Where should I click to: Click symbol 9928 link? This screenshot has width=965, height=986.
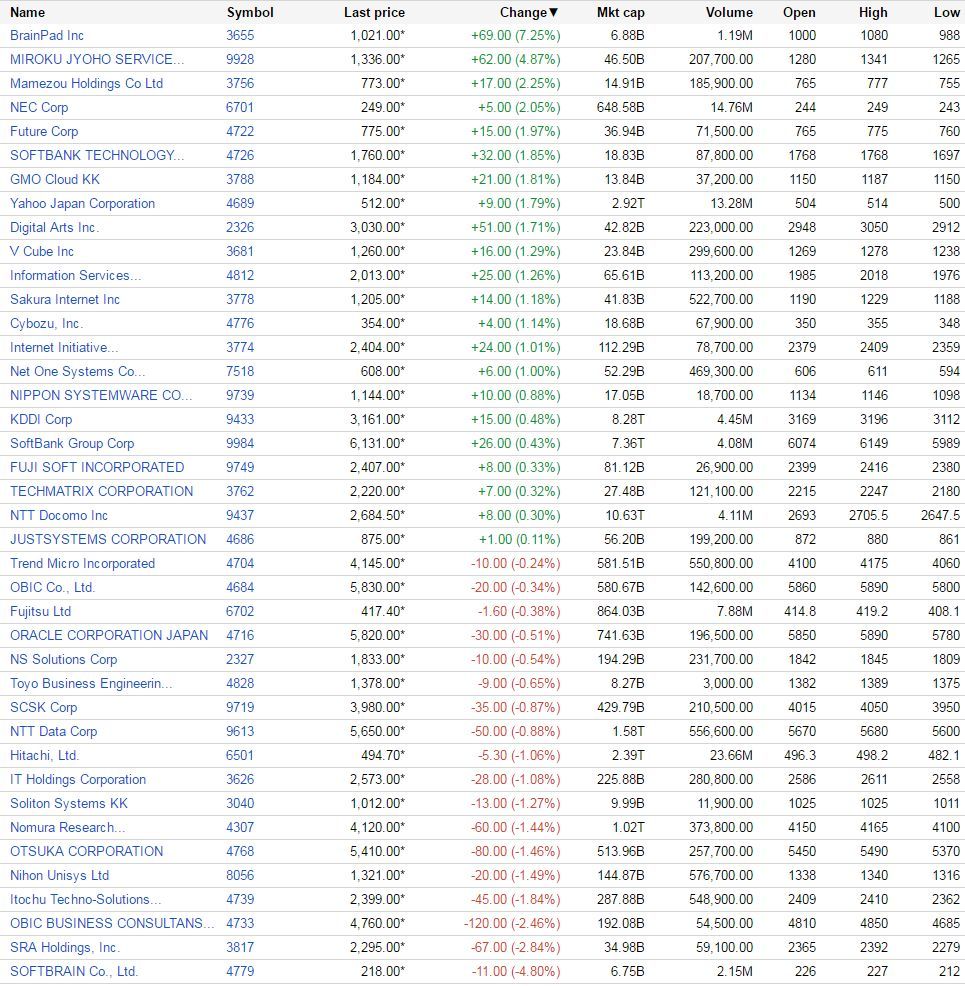(x=240, y=59)
